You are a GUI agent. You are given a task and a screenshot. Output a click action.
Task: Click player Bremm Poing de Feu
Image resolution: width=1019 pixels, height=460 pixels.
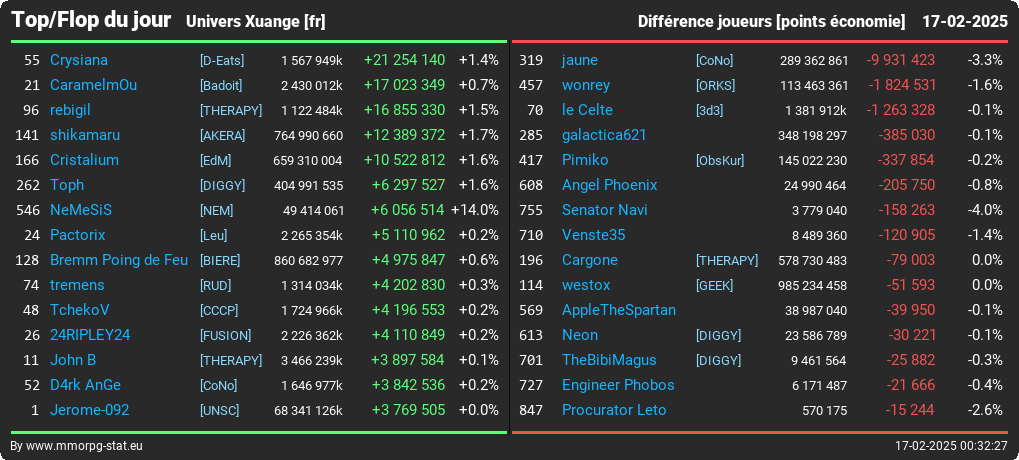[x=119, y=260]
